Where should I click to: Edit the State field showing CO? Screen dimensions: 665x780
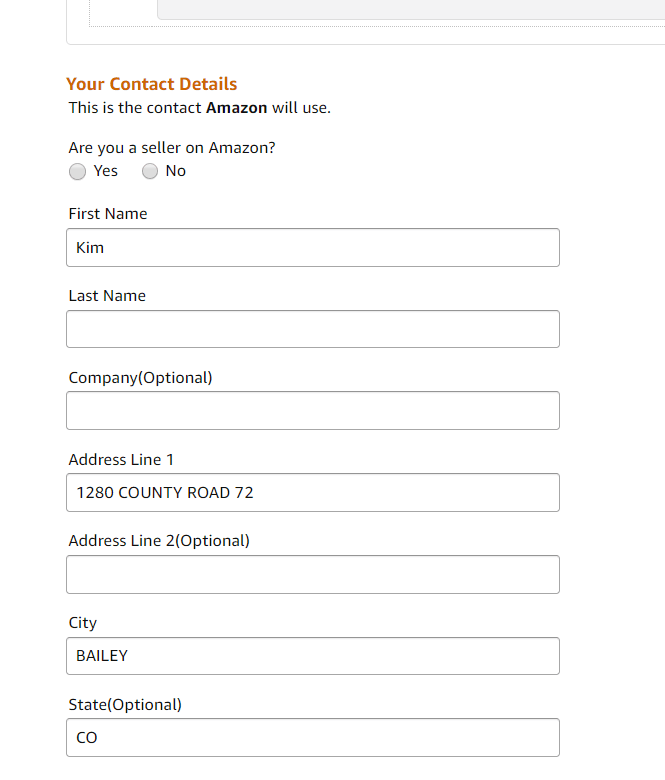coord(312,738)
